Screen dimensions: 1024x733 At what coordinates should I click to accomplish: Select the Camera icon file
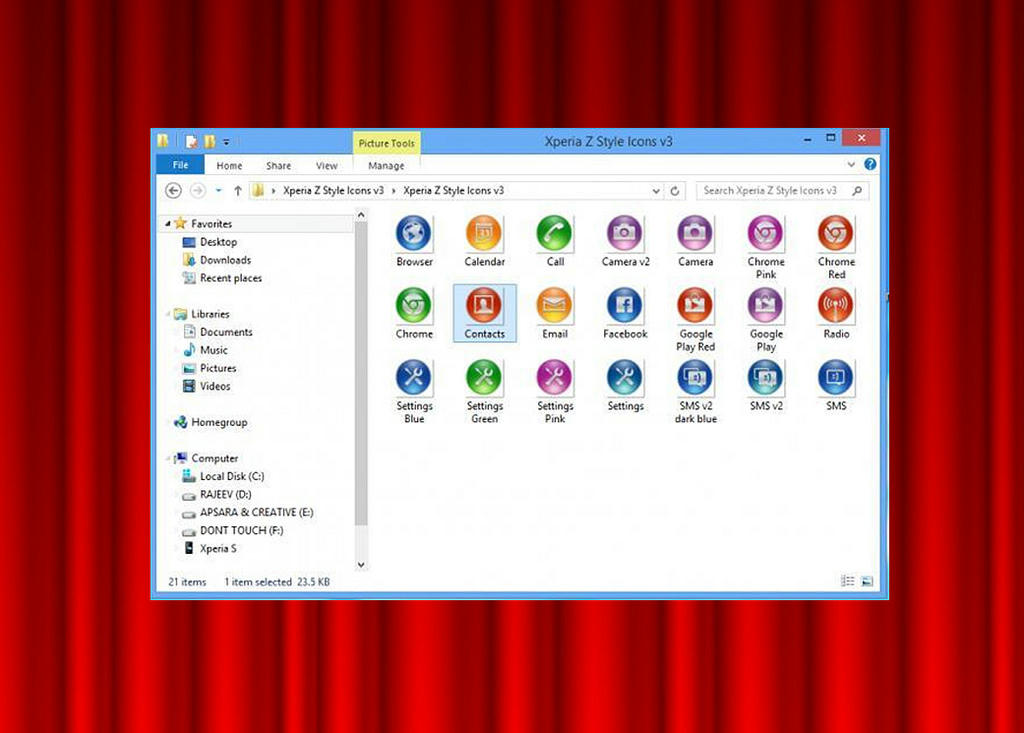click(695, 242)
